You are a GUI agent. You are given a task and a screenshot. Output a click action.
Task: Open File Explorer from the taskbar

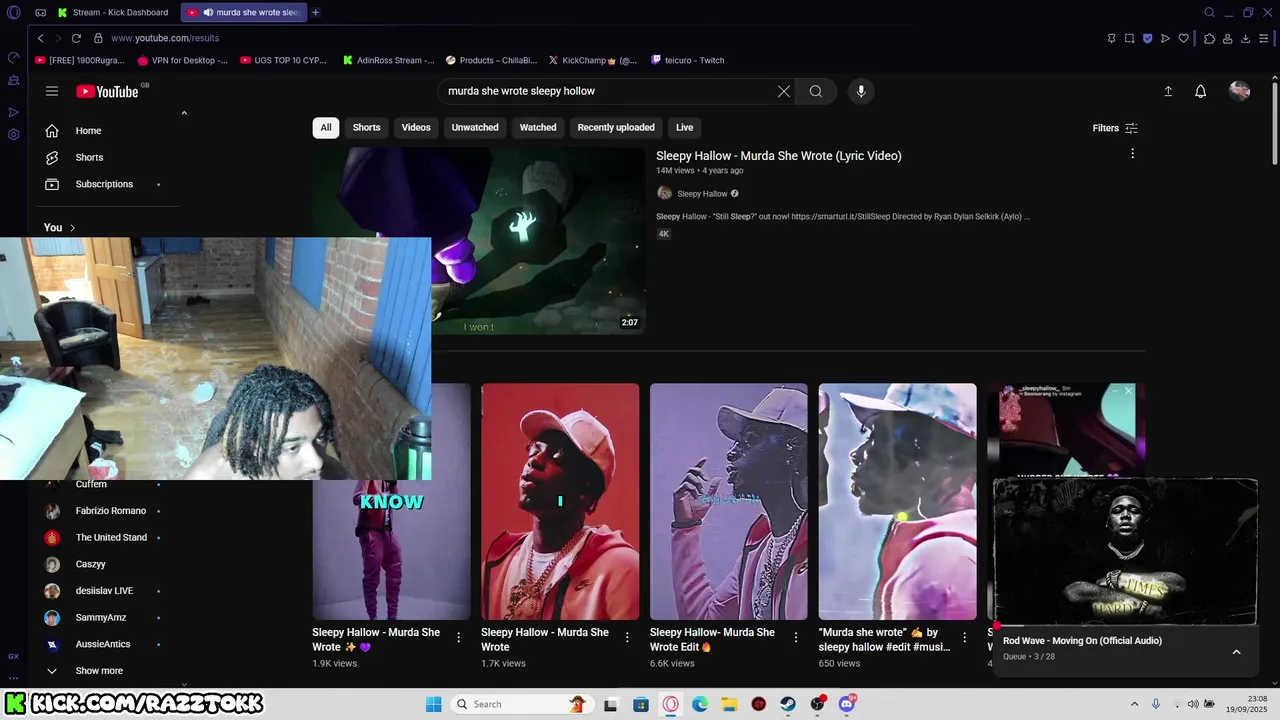[729, 704]
